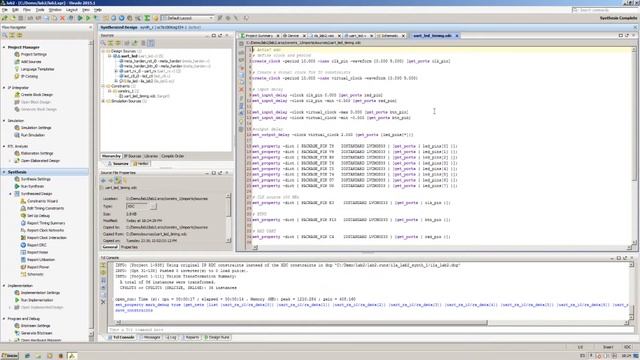This screenshot has width=640, height=360.
Task: Click Run Implementation
Action: coord(37,300)
